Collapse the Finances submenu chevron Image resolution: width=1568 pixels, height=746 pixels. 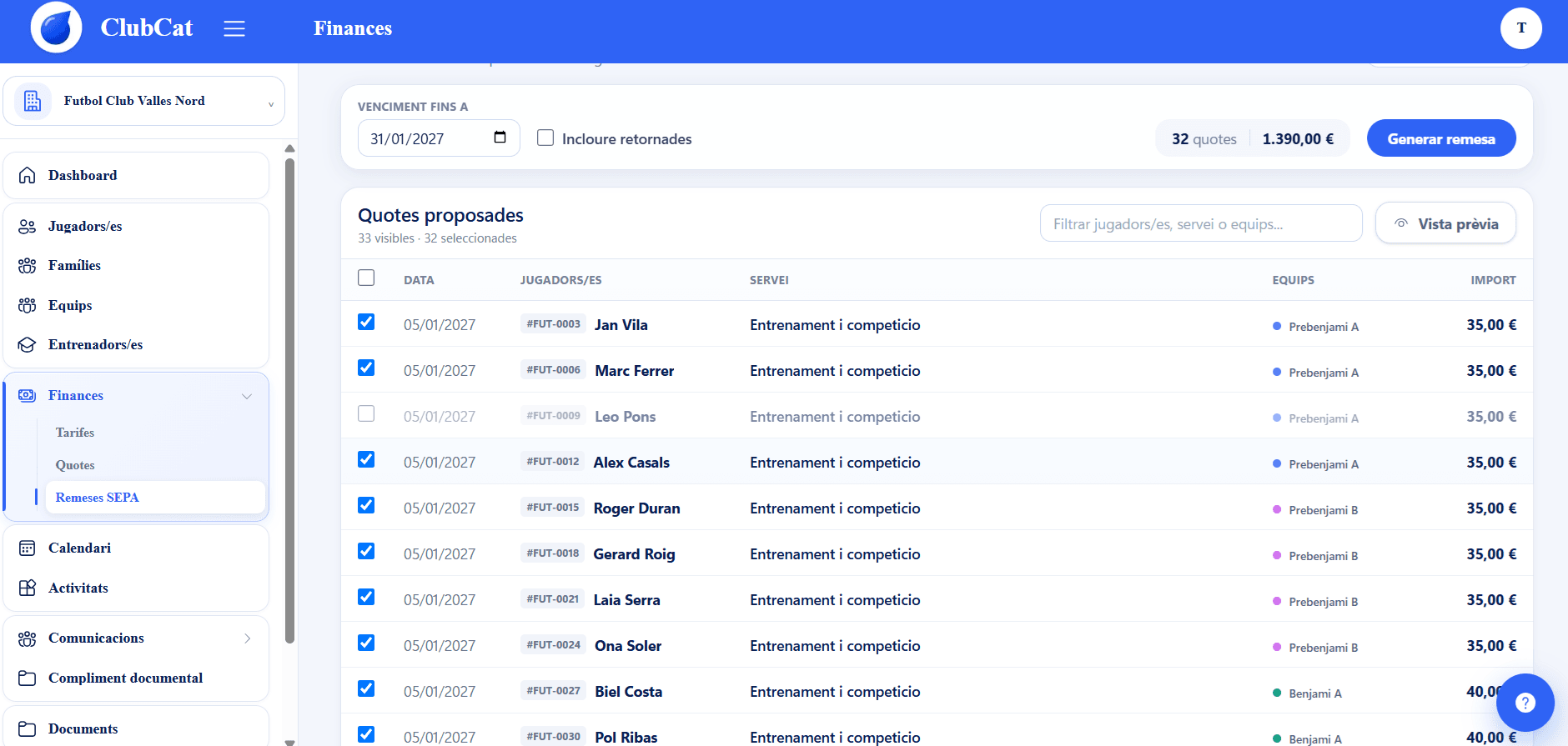247,396
